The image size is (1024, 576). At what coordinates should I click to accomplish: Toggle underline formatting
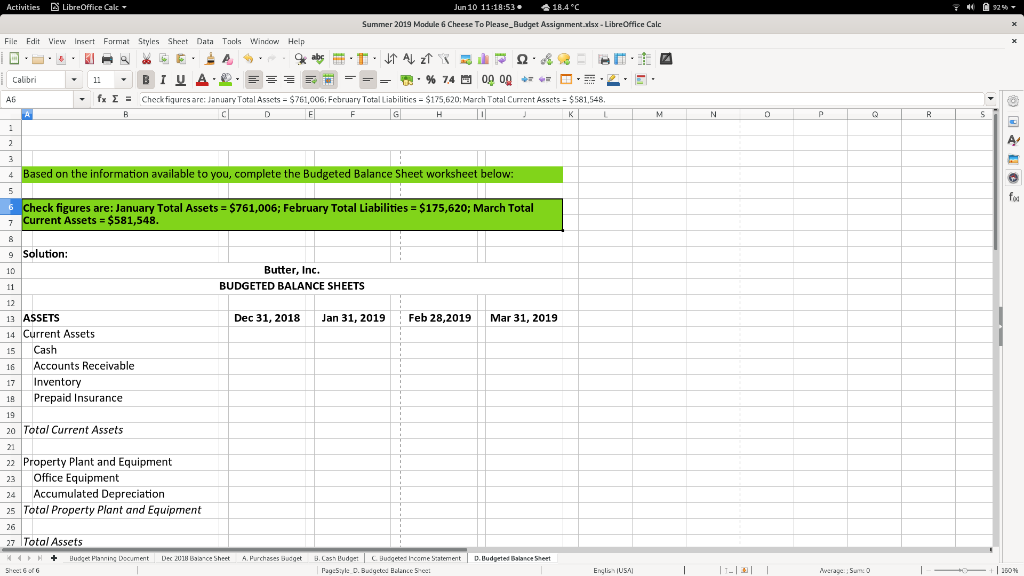tap(180, 80)
